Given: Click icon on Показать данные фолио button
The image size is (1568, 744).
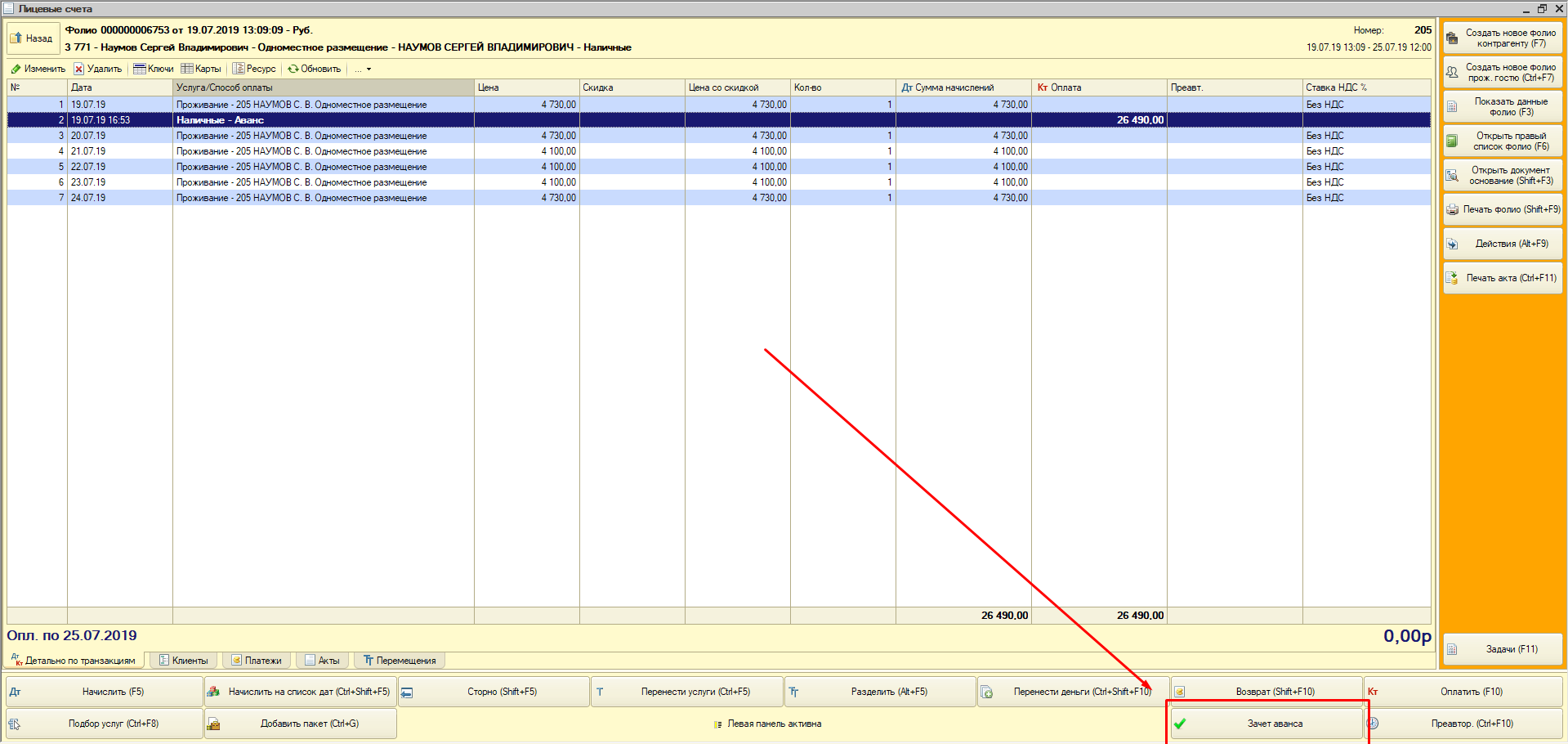Looking at the screenshot, I should (x=1452, y=106).
